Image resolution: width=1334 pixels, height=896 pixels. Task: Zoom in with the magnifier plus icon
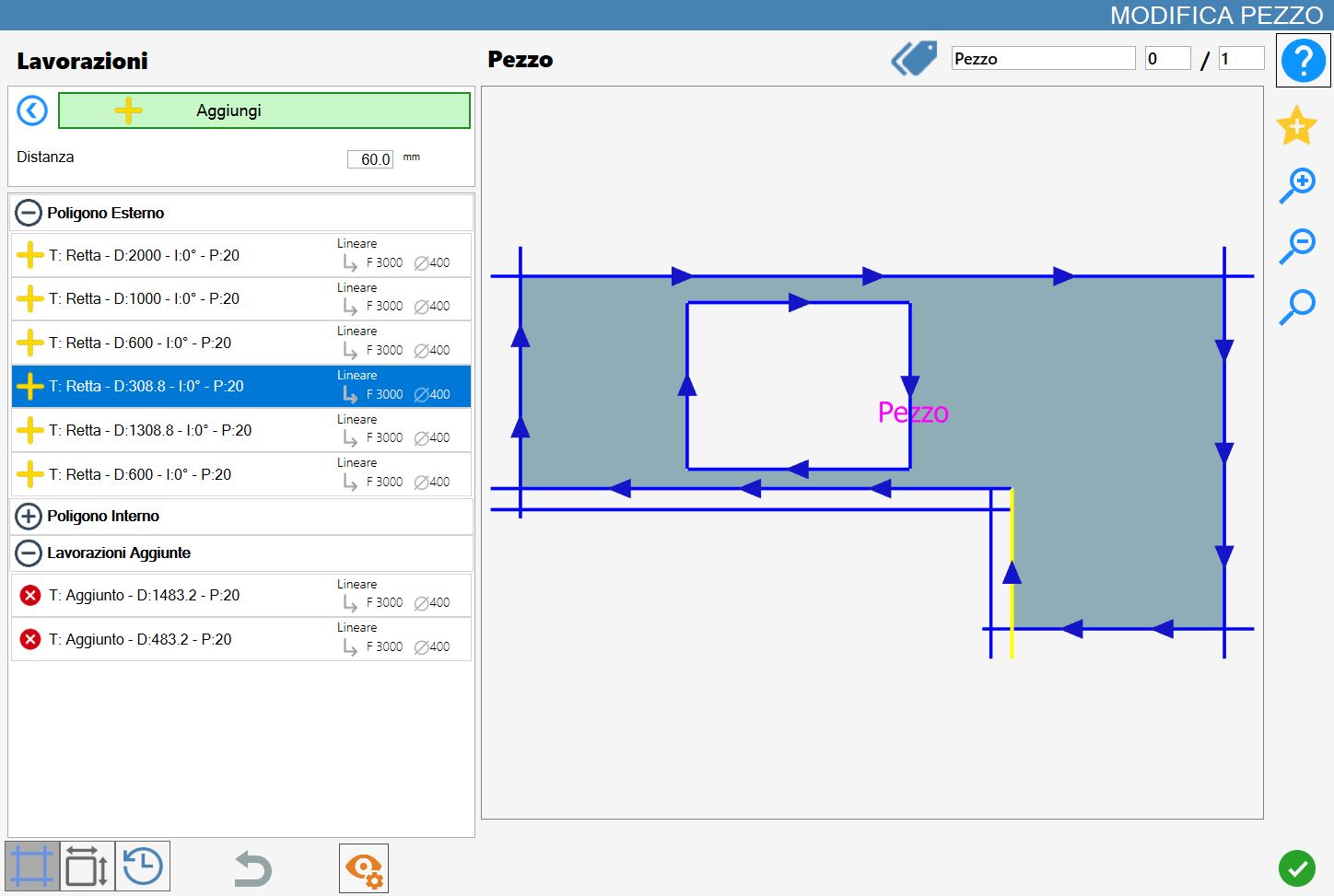pos(1297,185)
